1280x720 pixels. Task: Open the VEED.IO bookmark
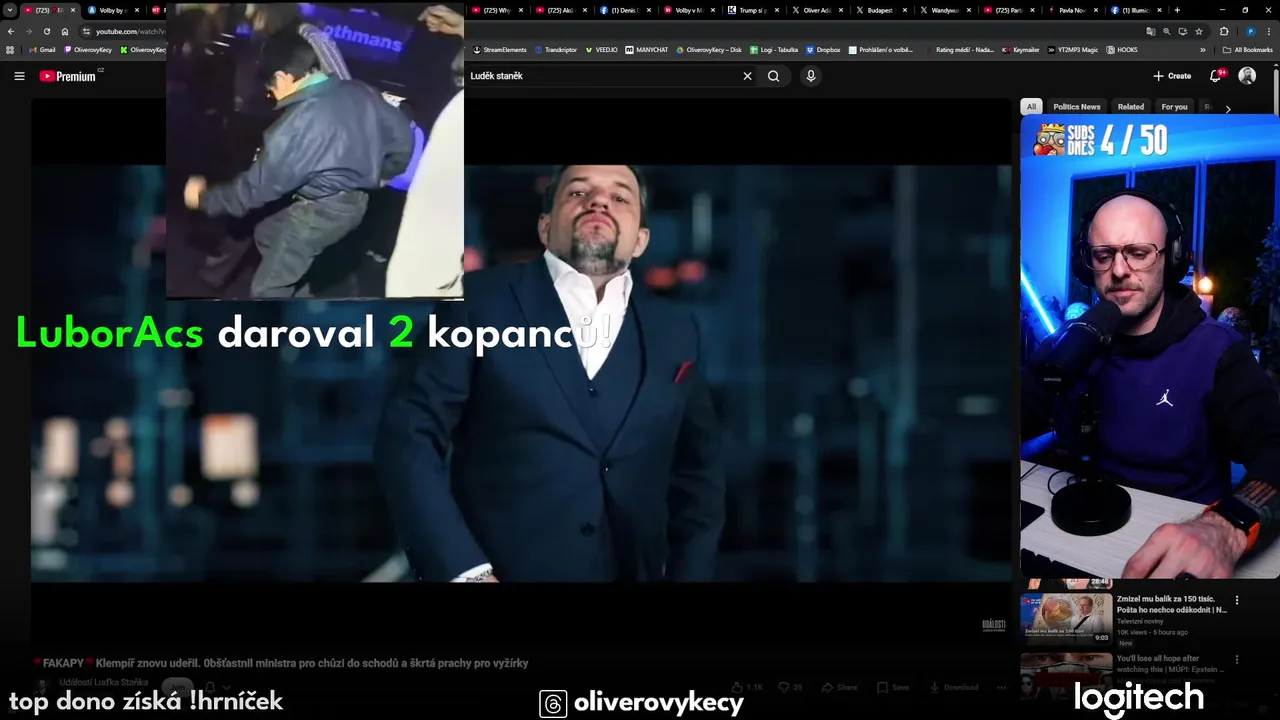coord(601,50)
